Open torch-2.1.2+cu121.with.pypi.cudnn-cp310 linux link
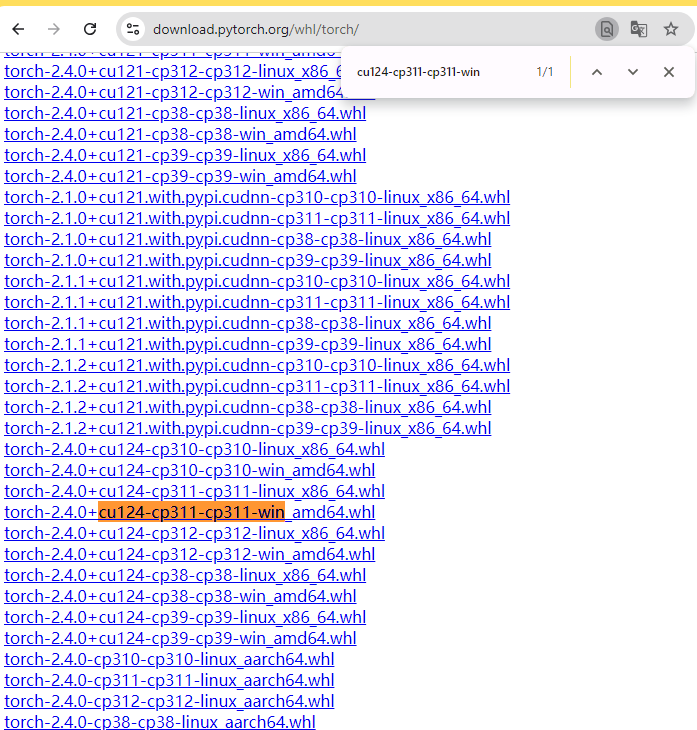697x730 pixels. pyautogui.click(x=257, y=365)
